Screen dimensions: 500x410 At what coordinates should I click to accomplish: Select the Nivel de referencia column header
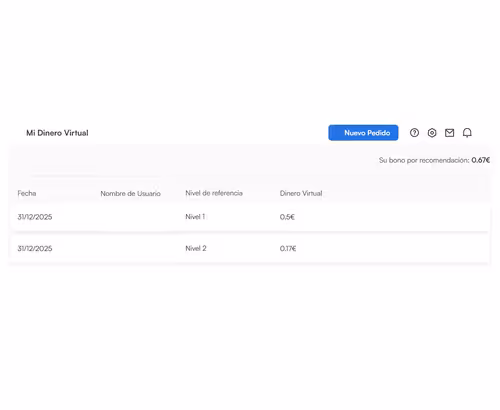coord(214,193)
